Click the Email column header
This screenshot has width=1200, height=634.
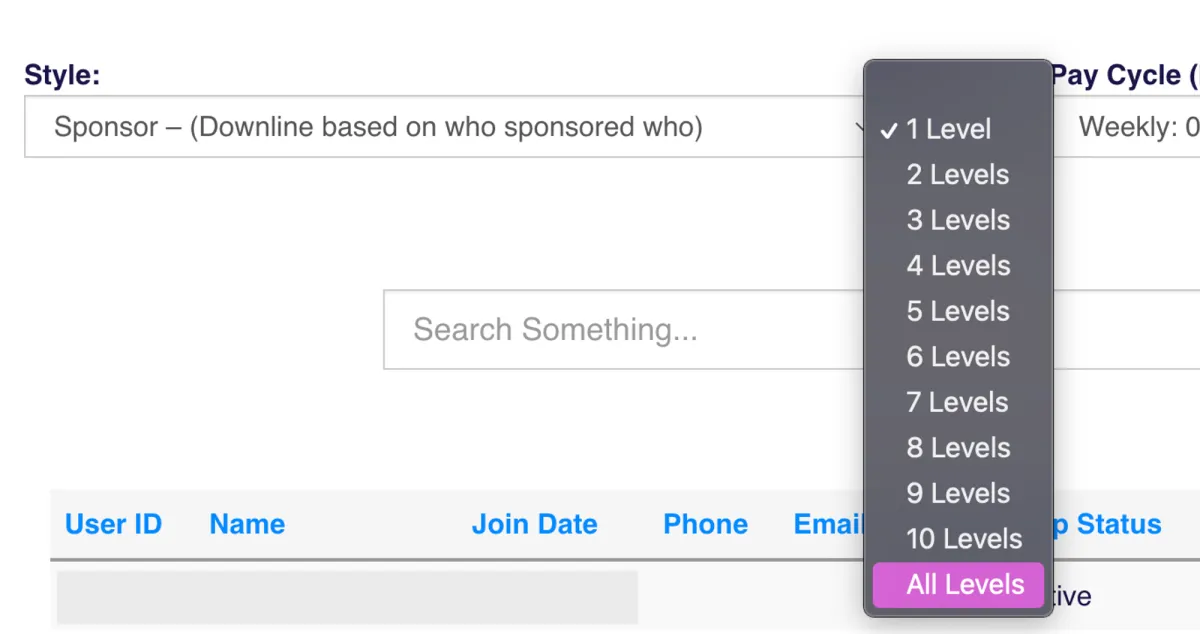(x=828, y=524)
